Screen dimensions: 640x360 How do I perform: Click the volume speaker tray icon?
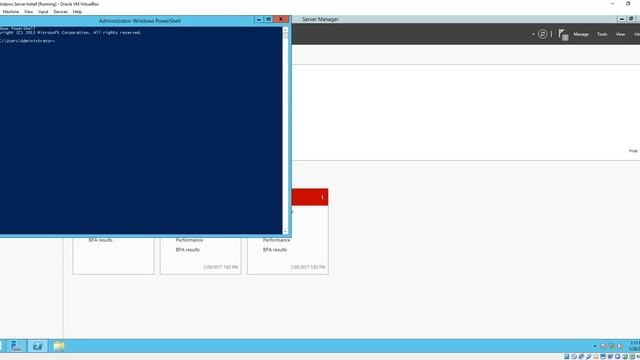pyautogui.click(x=620, y=346)
